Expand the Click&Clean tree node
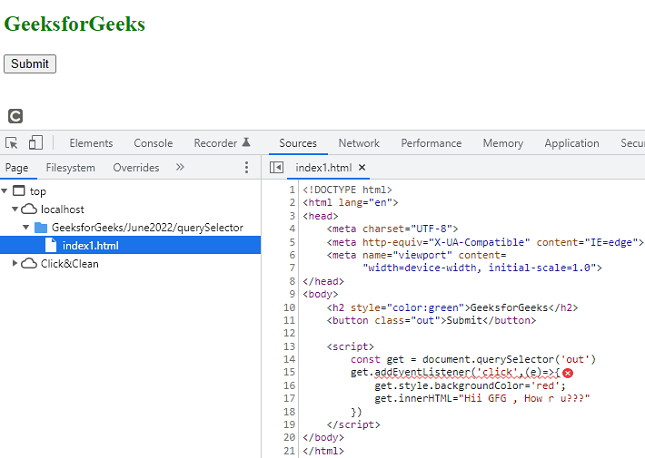Viewport: 645px width, 458px height. [15, 263]
